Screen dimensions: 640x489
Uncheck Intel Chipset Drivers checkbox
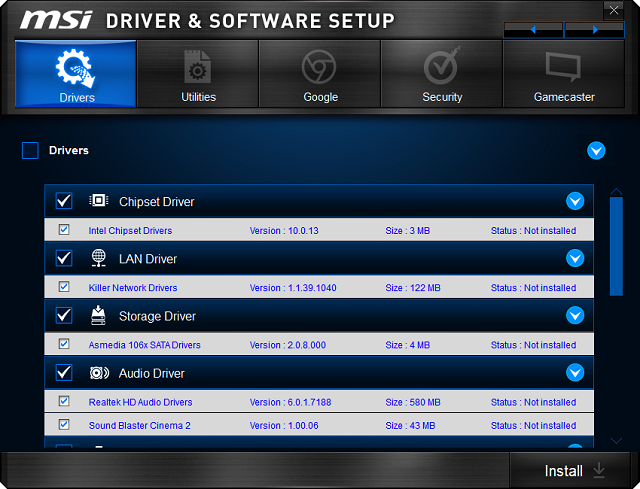(x=64, y=230)
